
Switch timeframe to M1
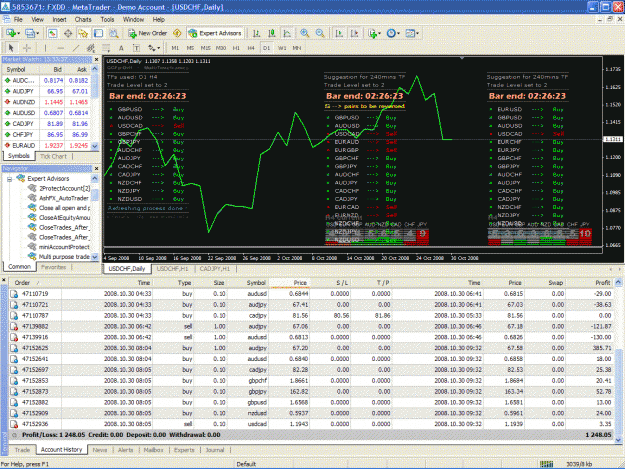pyautogui.click(x=175, y=48)
